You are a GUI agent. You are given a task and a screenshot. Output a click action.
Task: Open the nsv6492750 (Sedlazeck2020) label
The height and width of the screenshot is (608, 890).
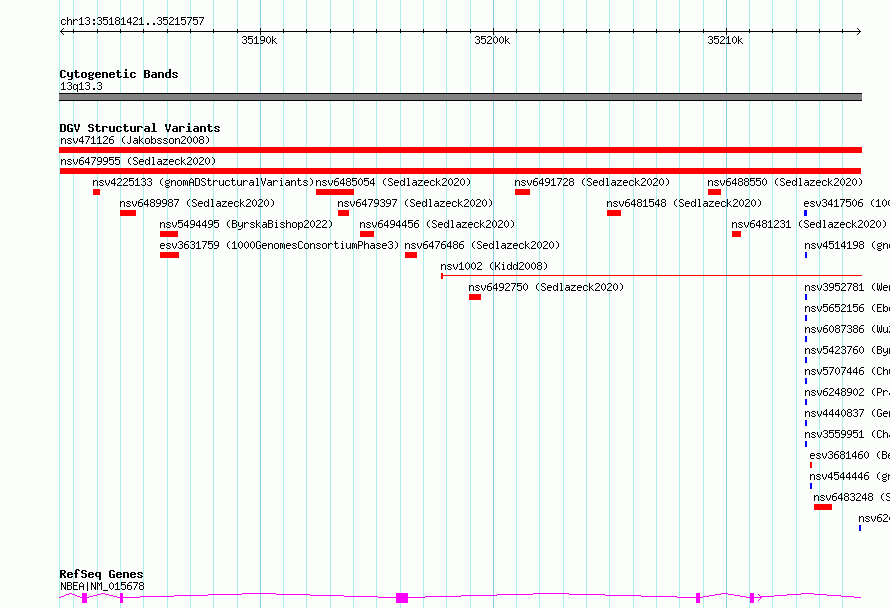(546, 287)
